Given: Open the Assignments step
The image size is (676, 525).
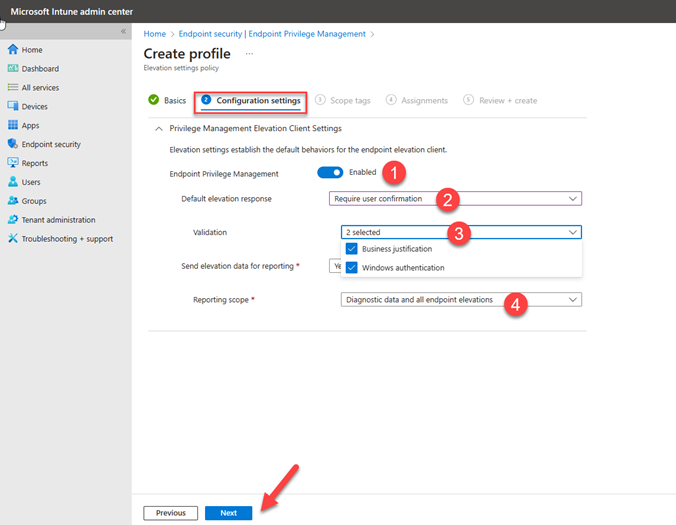Looking at the screenshot, I should pyautogui.click(x=417, y=100).
